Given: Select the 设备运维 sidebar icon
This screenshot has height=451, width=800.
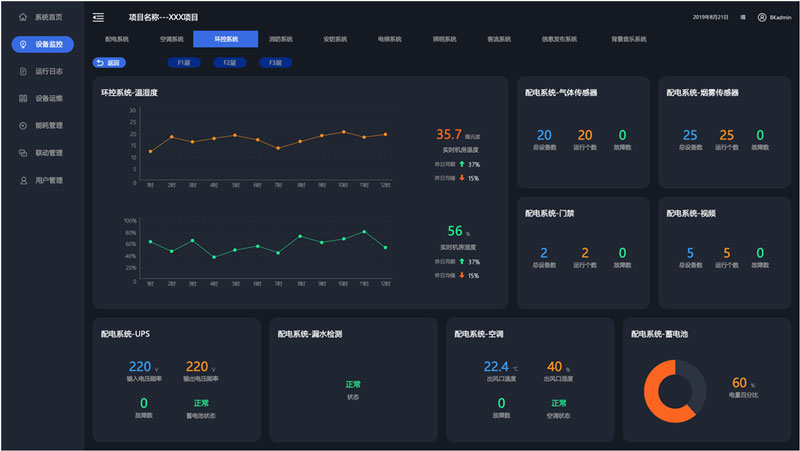Looking at the screenshot, I should pos(23,99).
